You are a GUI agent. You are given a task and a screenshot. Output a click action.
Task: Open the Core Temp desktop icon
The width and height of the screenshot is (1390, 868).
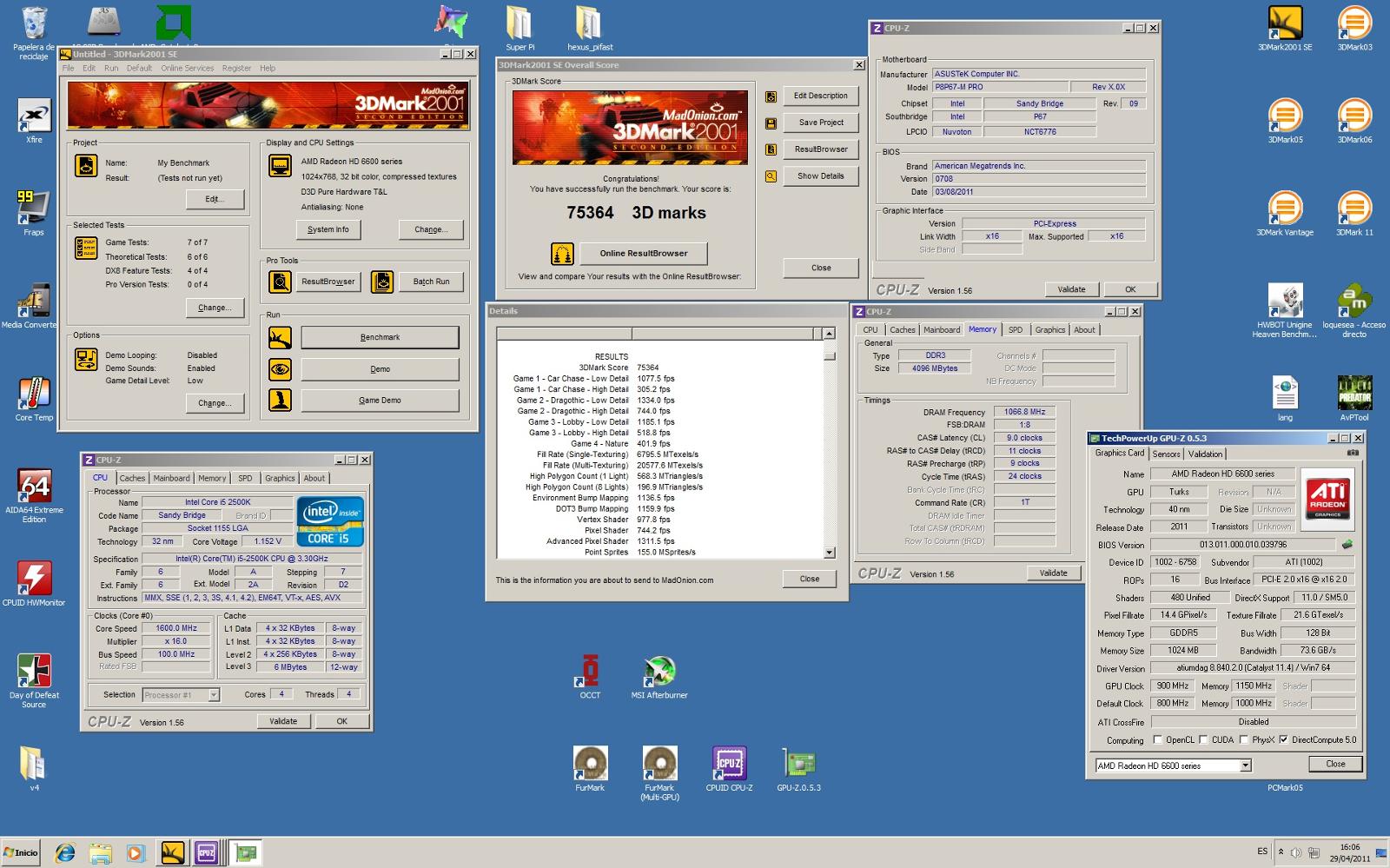(34, 399)
